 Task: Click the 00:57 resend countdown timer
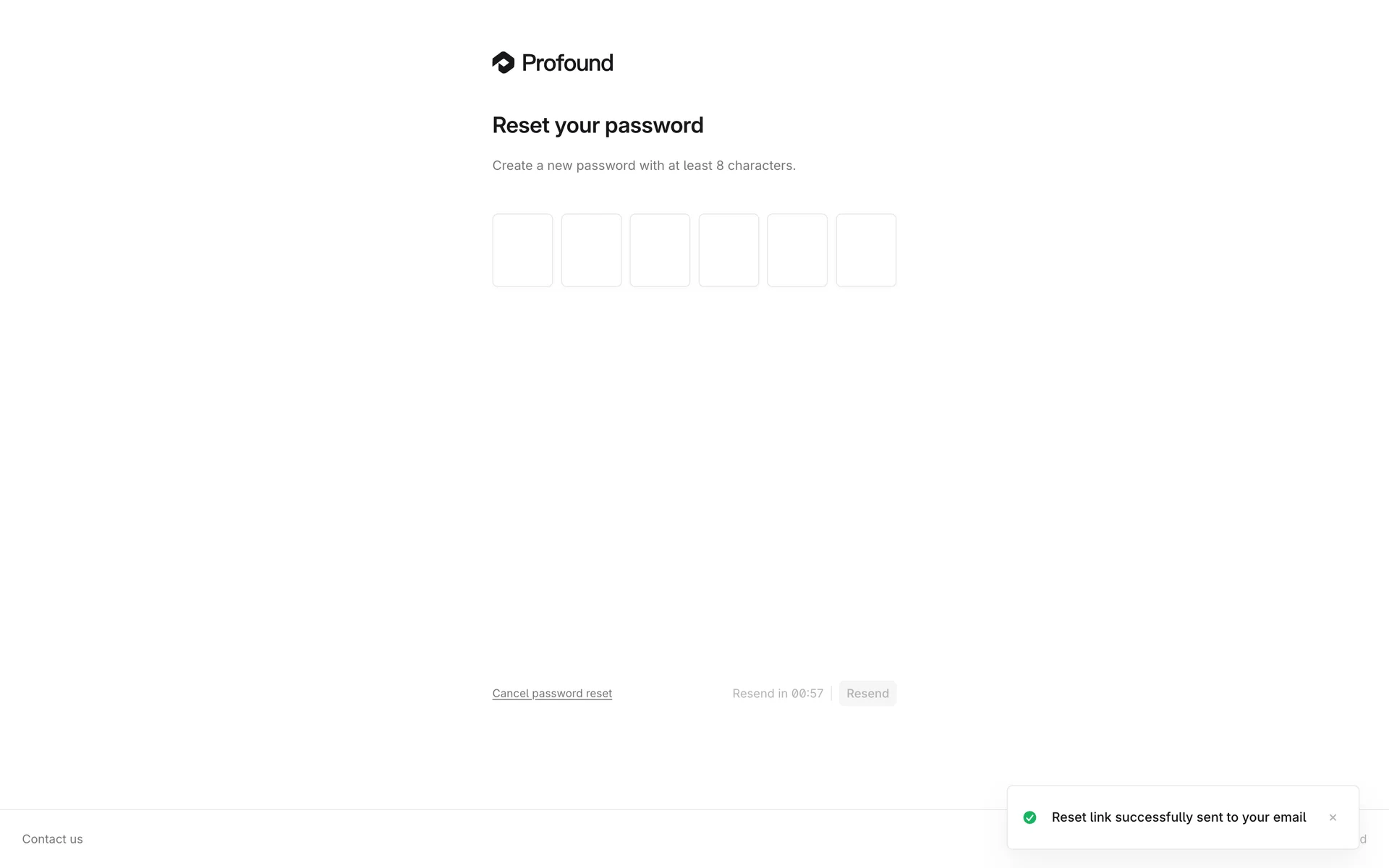point(807,693)
